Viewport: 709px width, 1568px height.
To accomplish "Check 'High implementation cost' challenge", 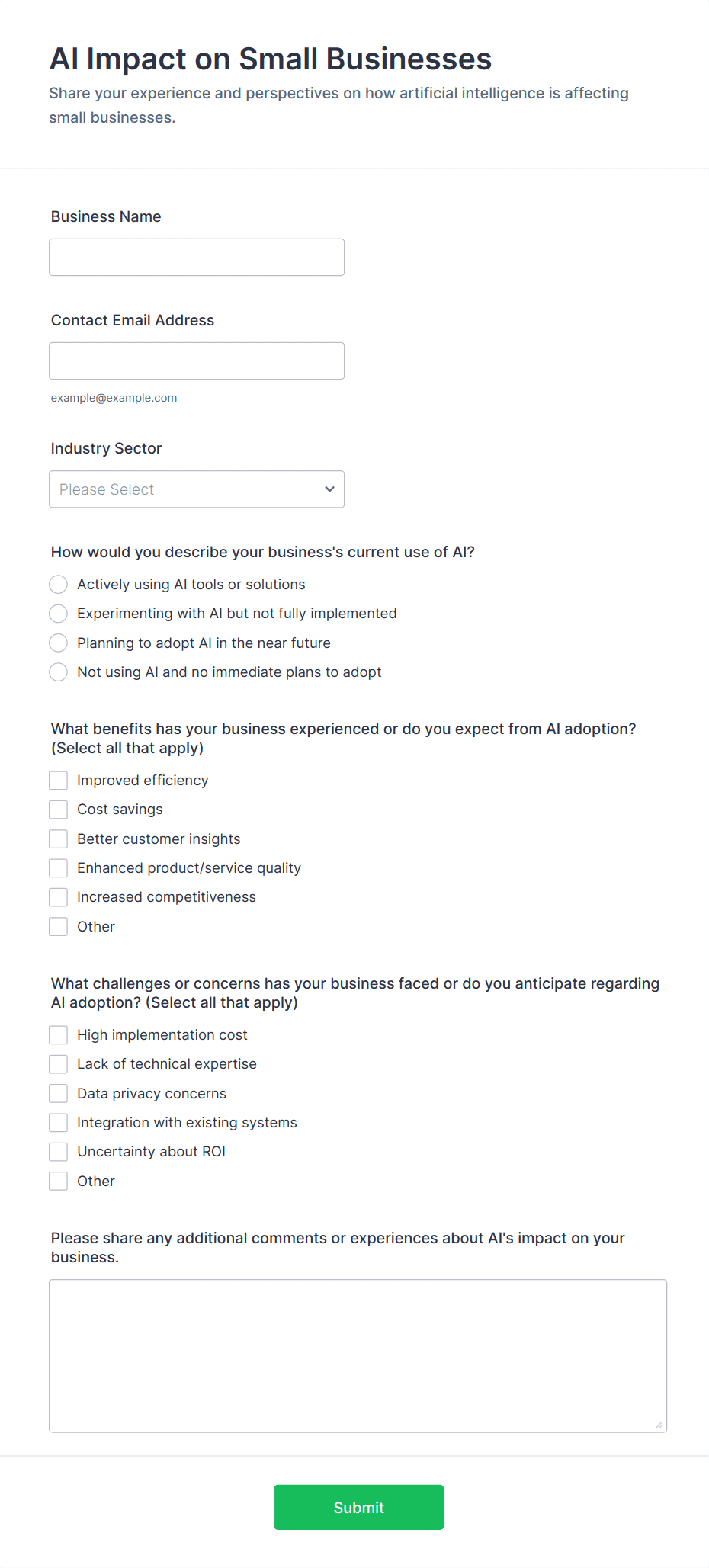I will click(58, 1034).
